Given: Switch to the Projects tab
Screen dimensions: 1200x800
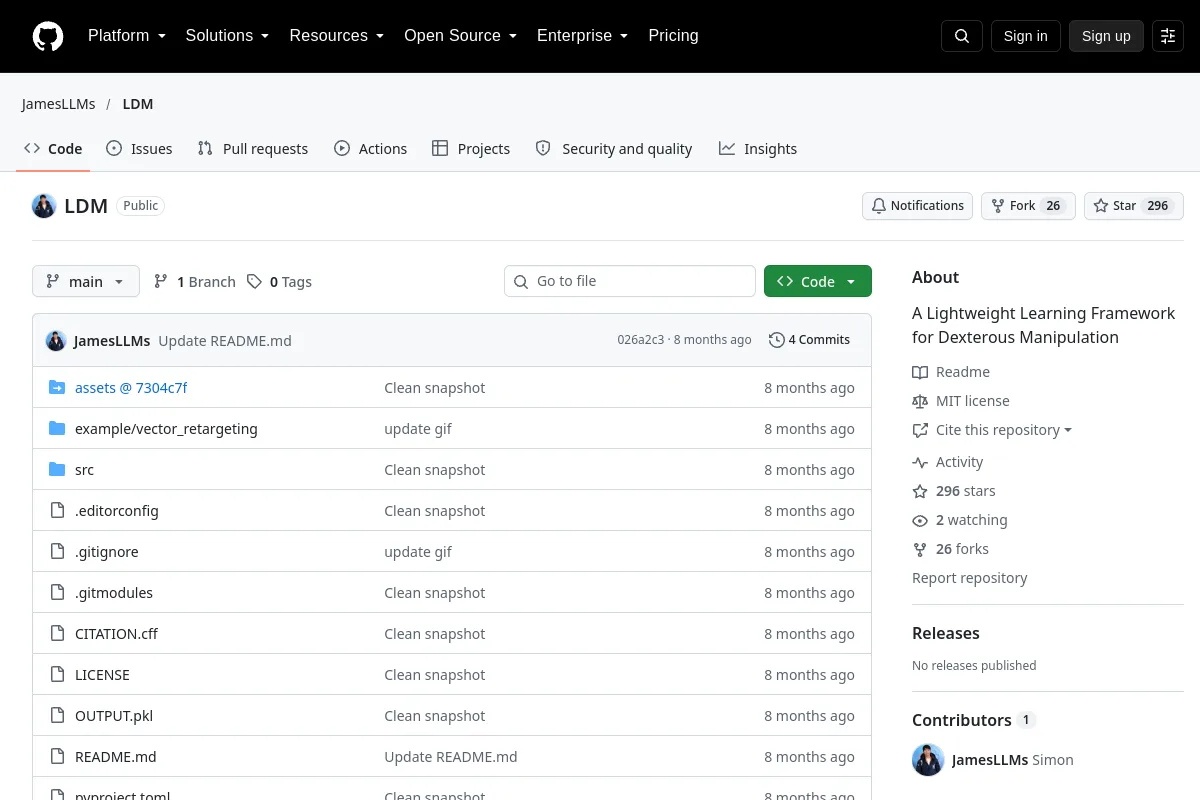Looking at the screenshot, I should pyautogui.click(x=471, y=149).
